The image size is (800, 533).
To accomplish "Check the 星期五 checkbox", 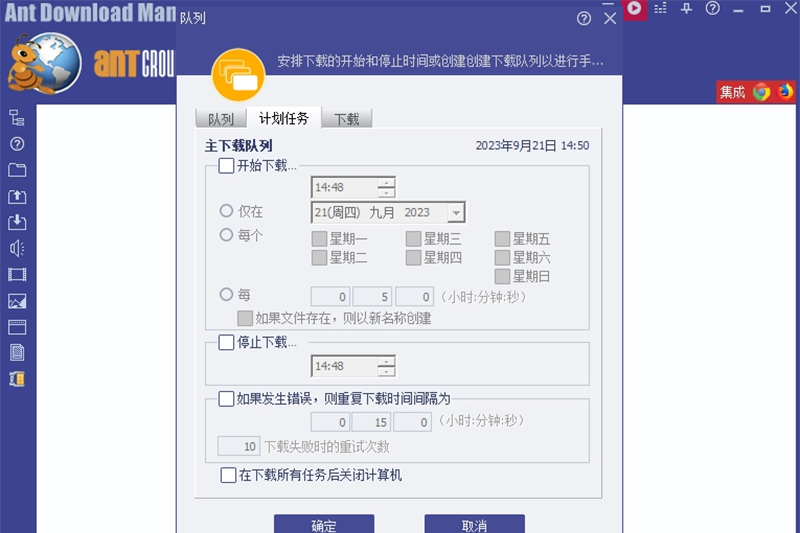I will 503,239.
